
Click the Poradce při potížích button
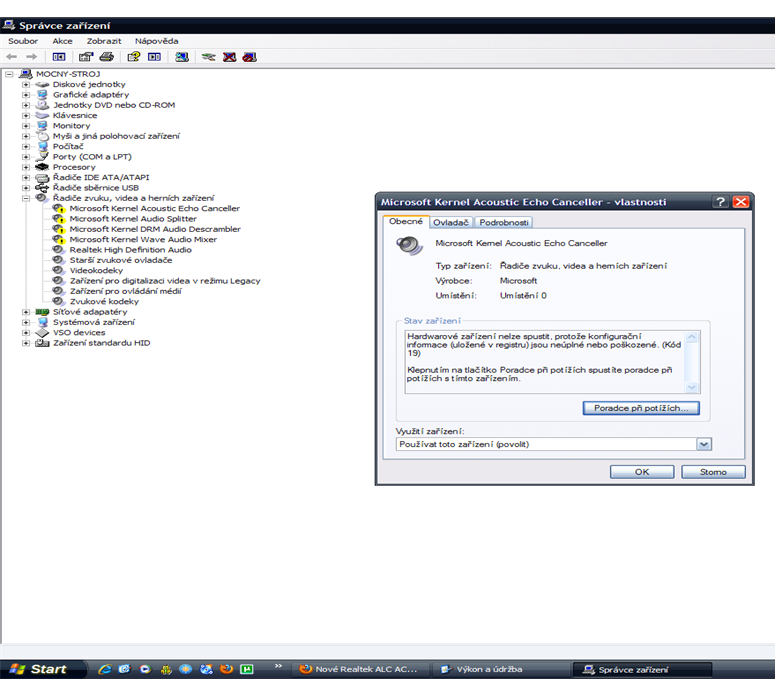click(x=640, y=408)
